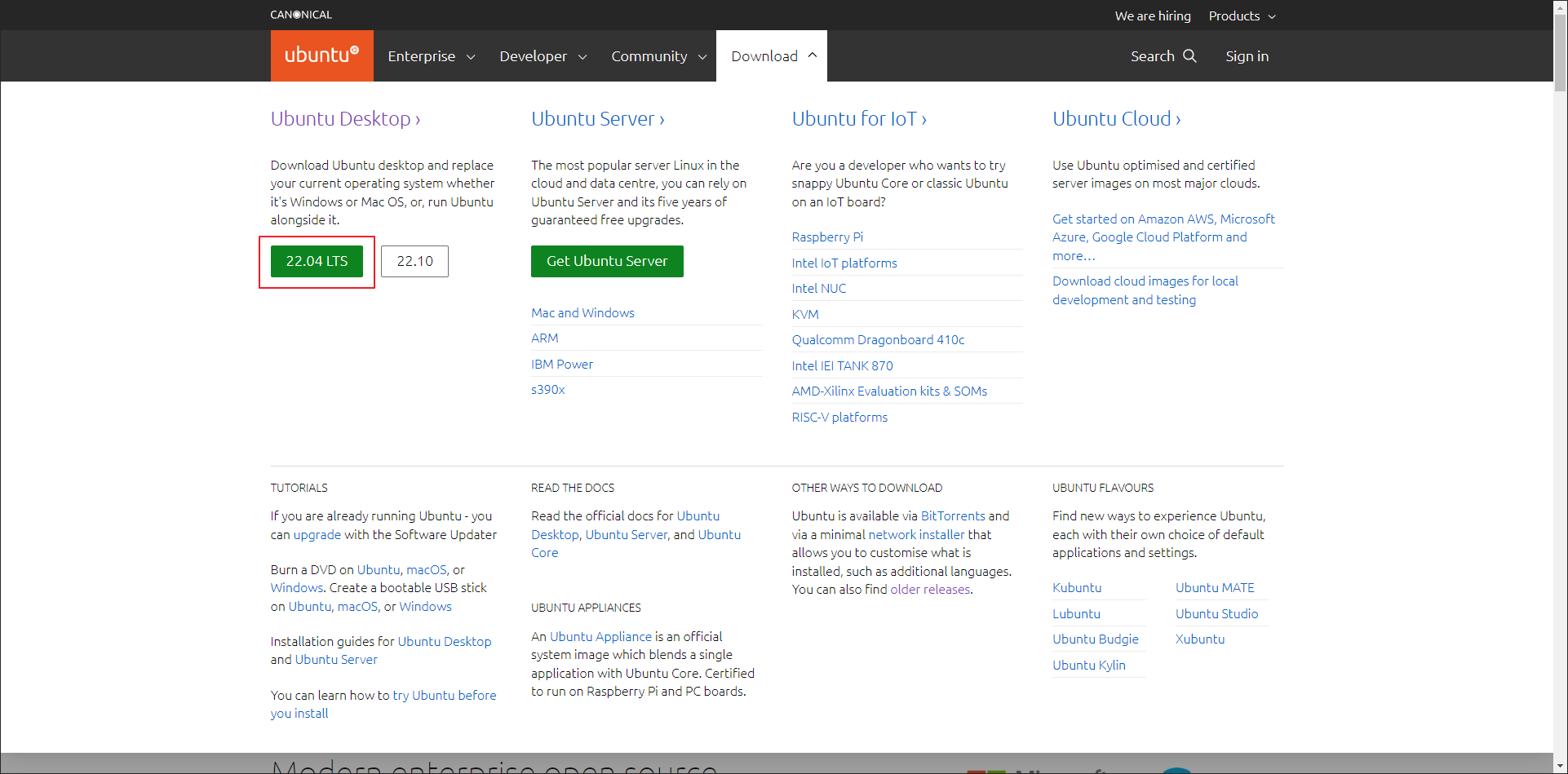Click the We are hiring link
This screenshot has width=1568, height=774.
[1153, 15]
